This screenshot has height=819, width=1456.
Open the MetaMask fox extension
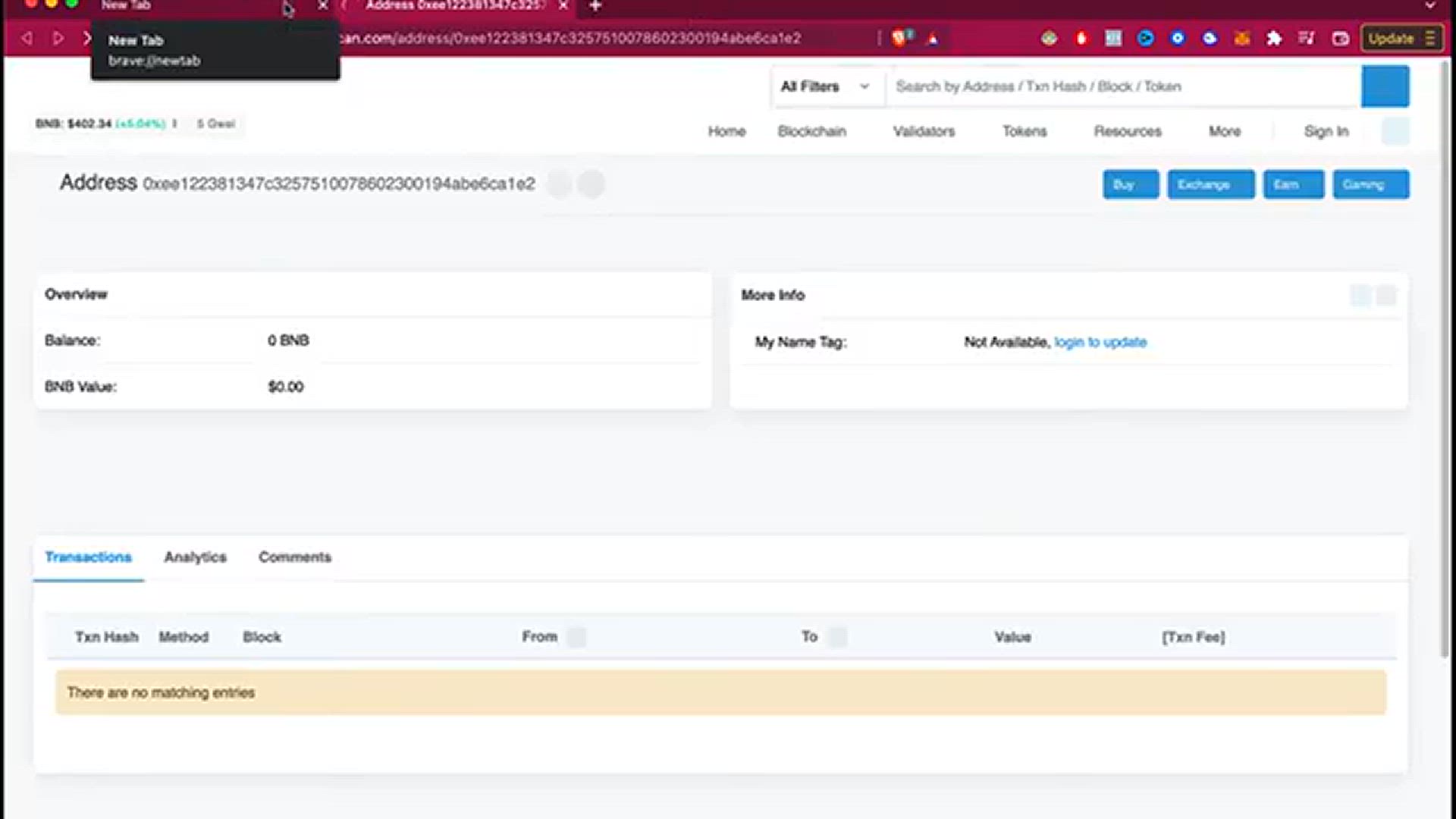(1242, 38)
